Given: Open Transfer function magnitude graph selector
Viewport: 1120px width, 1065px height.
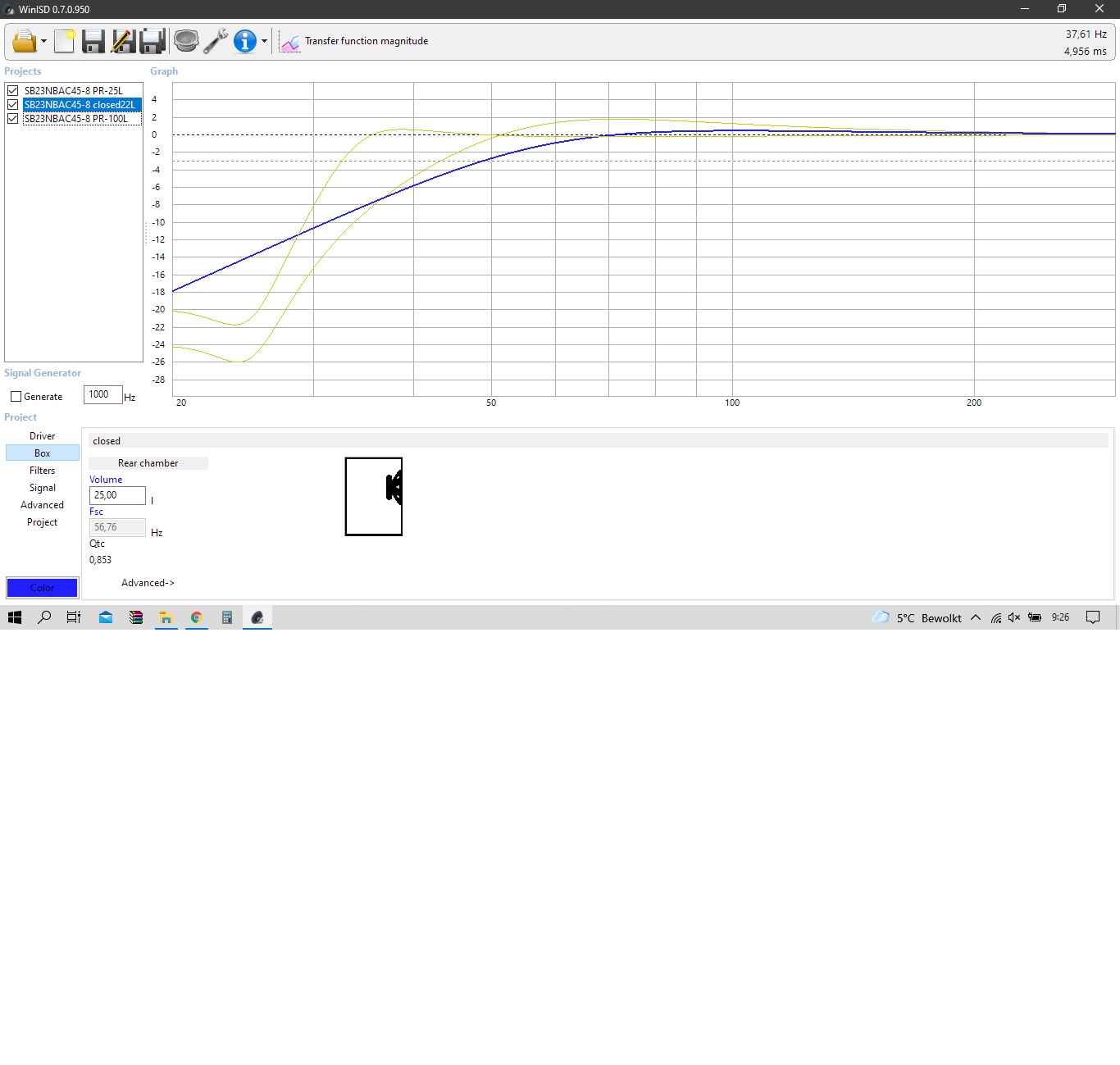Looking at the screenshot, I should click(367, 41).
